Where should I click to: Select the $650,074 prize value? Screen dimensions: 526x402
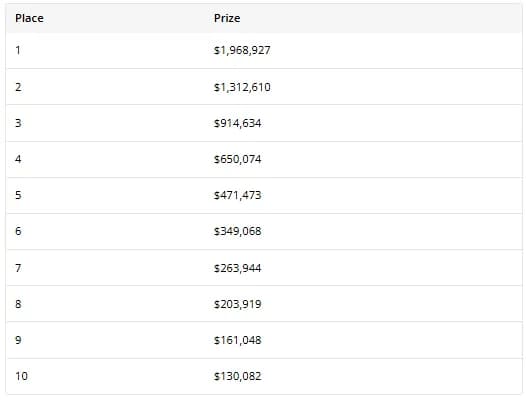click(238, 159)
